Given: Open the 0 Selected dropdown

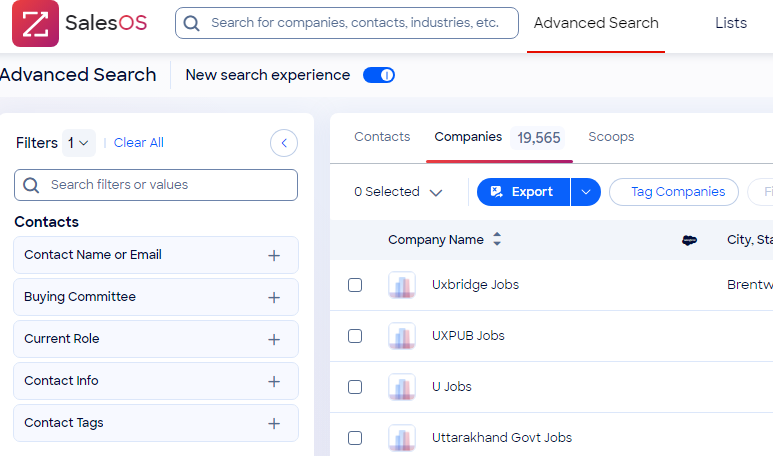Looking at the screenshot, I should pyautogui.click(x=398, y=192).
